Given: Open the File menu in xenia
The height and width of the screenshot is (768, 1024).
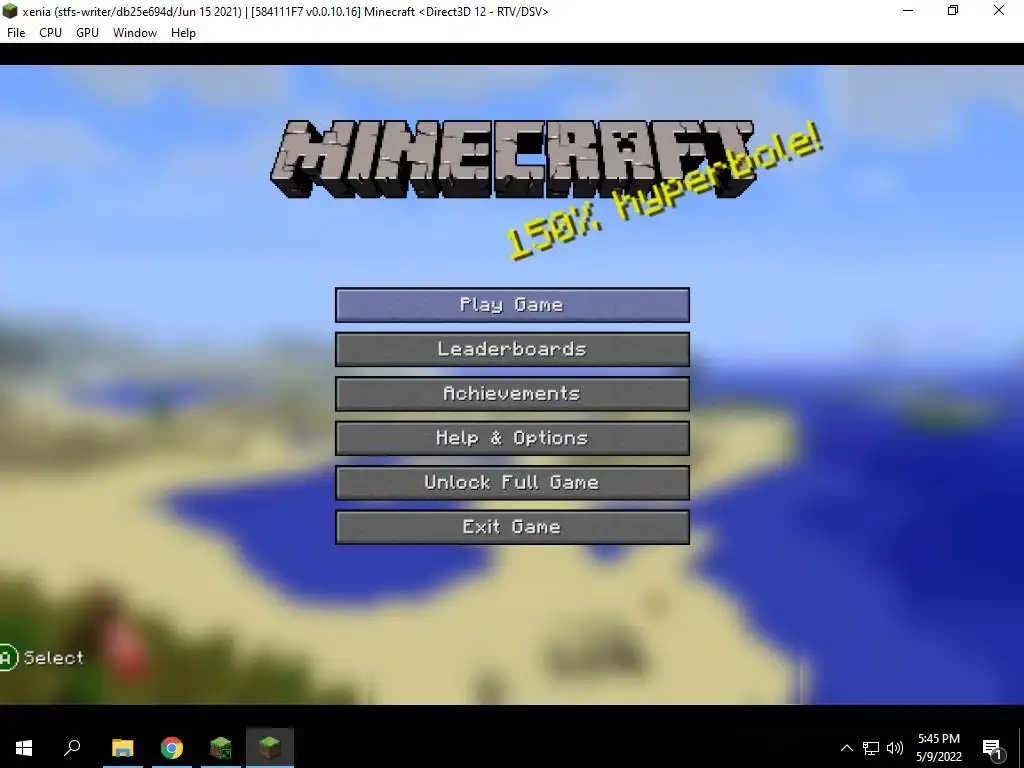Looking at the screenshot, I should (x=16, y=33).
